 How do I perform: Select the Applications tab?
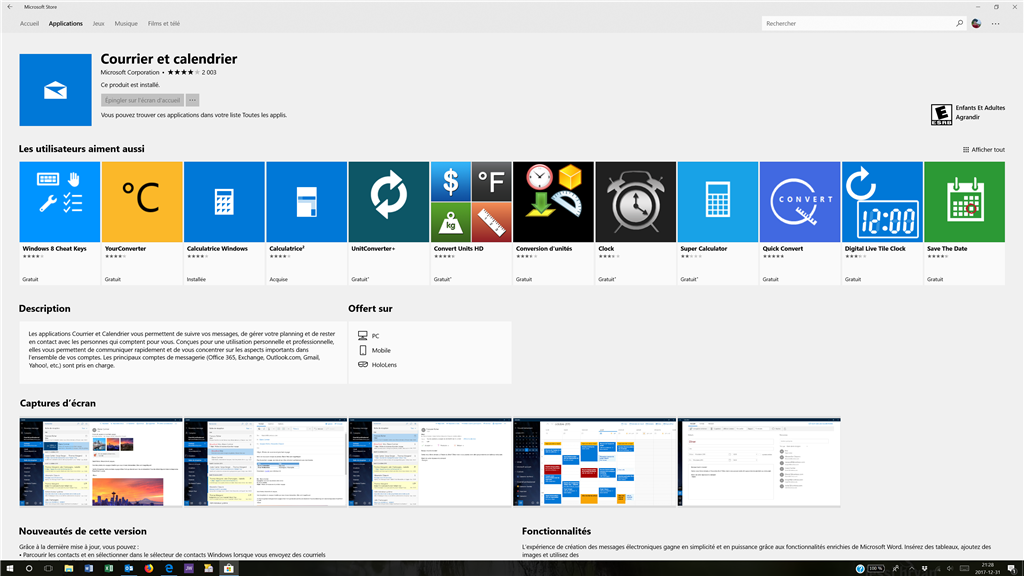pos(65,24)
